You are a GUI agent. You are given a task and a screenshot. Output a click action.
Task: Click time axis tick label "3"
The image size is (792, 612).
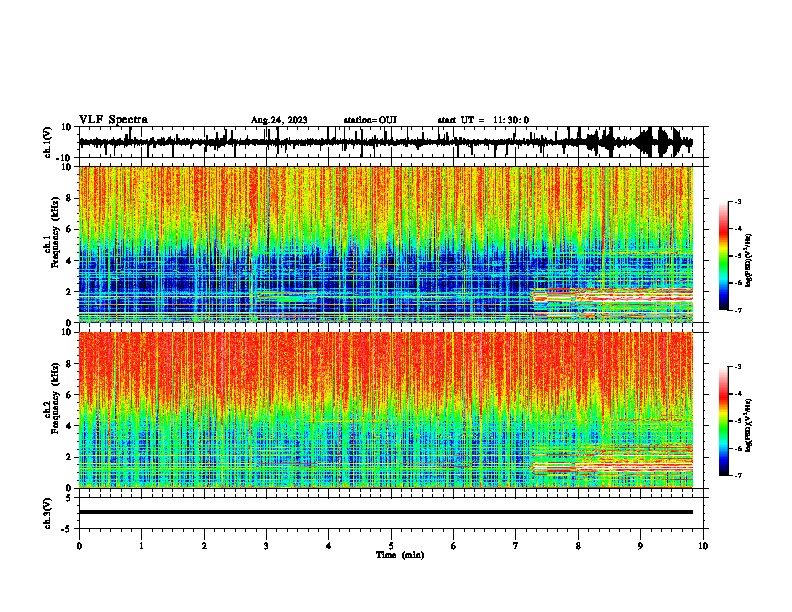266,546
